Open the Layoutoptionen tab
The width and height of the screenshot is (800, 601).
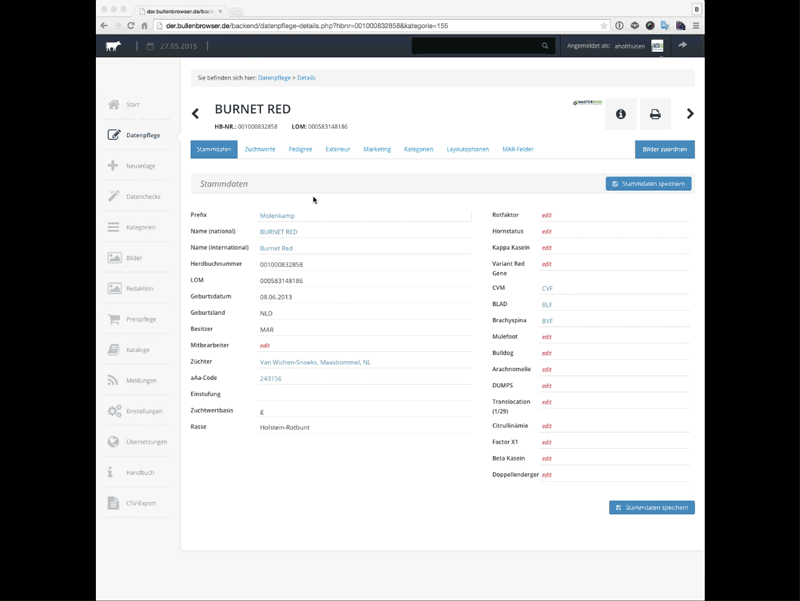468,149
